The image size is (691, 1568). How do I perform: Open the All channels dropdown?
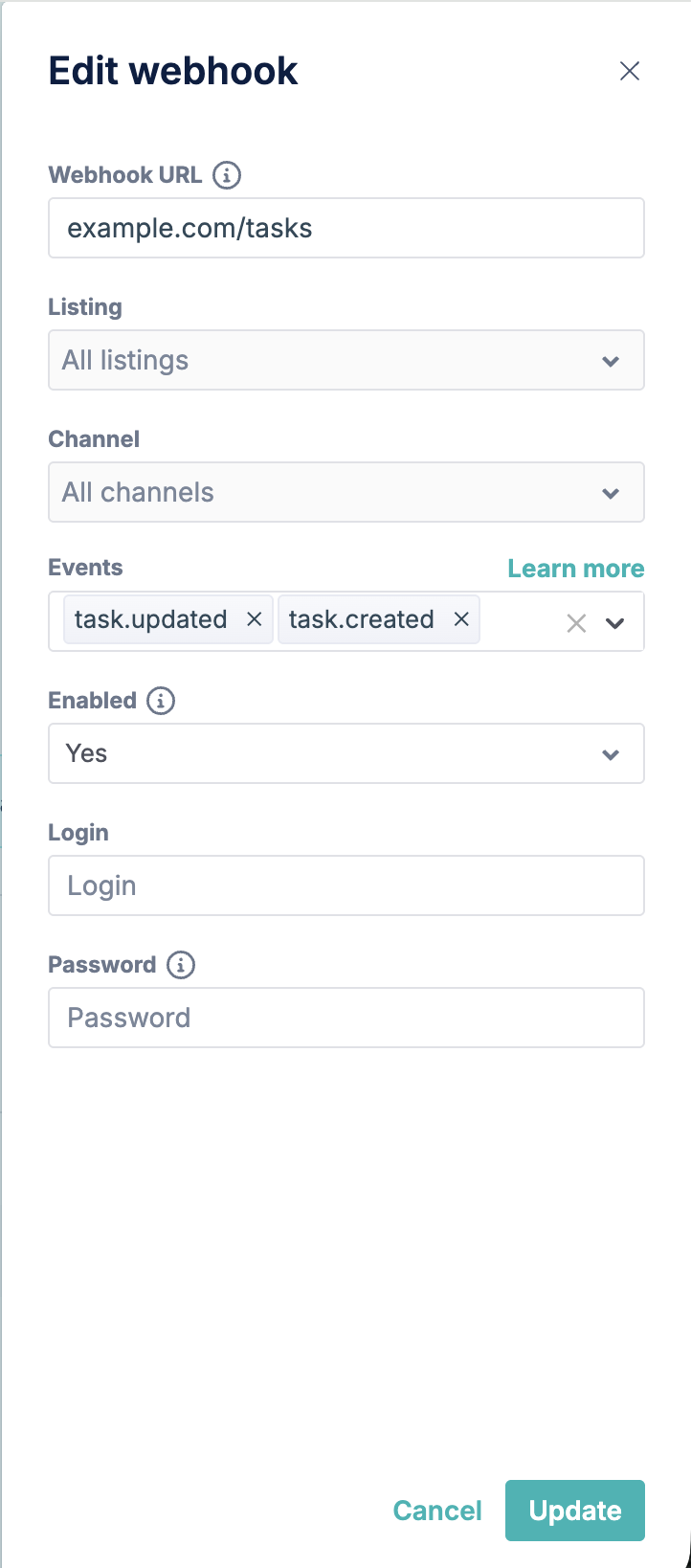pos(346,492)
